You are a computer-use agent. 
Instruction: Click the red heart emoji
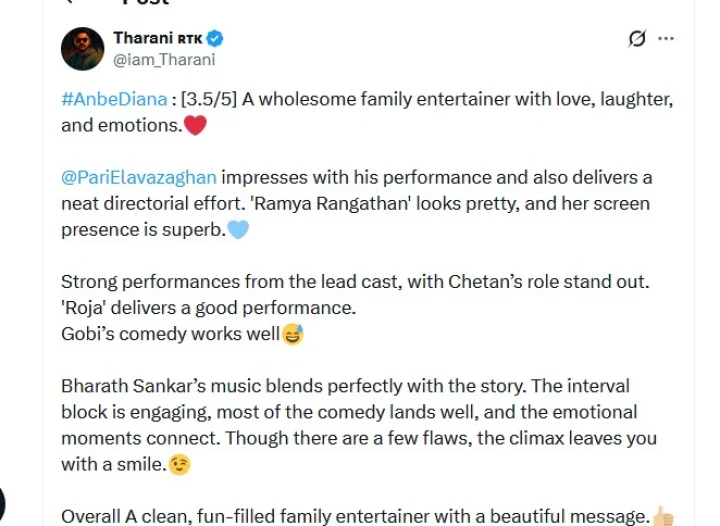pos(195,125)
